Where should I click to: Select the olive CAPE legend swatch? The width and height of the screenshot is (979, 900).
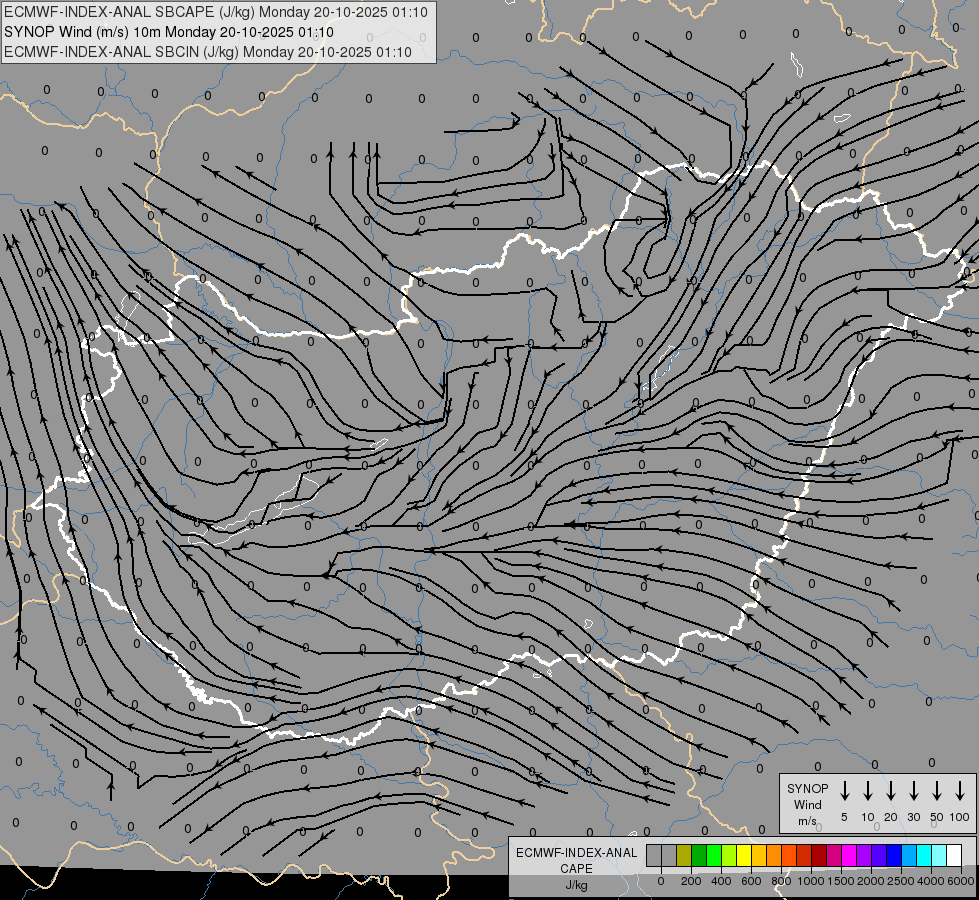[x=684, y=855]
